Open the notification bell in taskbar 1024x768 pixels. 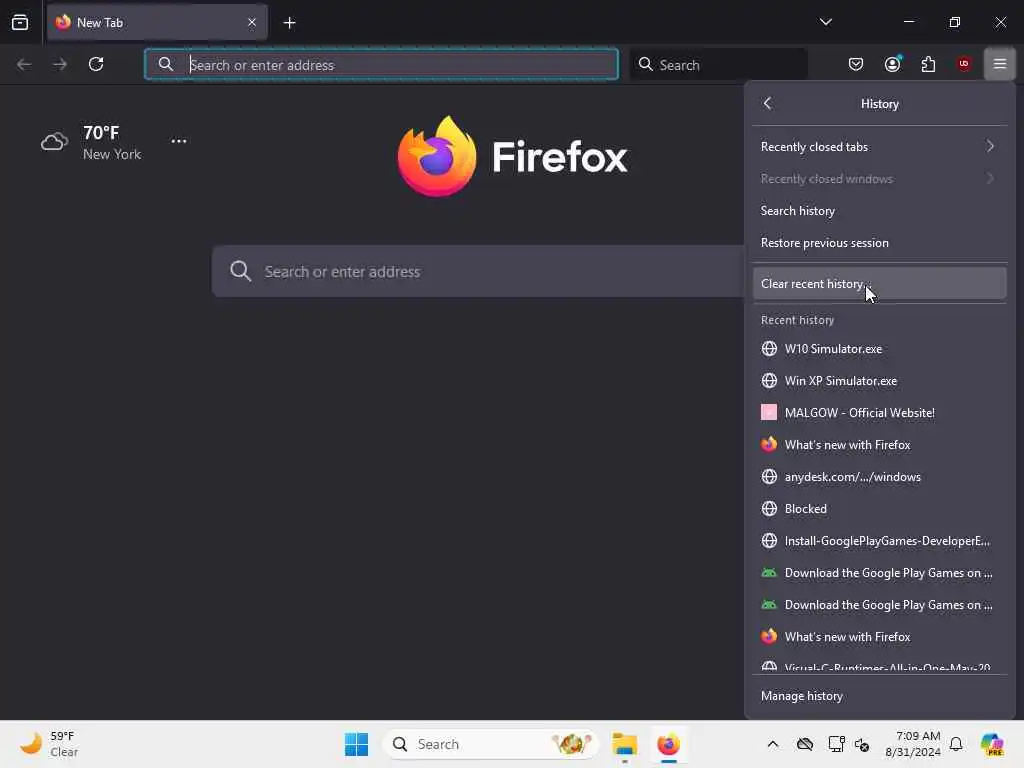click(956, 744)
